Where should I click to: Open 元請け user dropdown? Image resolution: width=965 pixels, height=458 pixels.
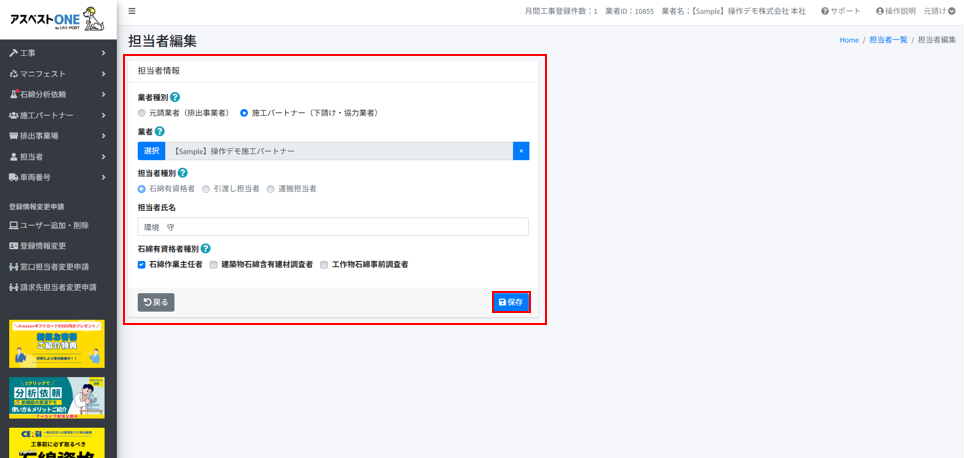click(x=939, y=12)
